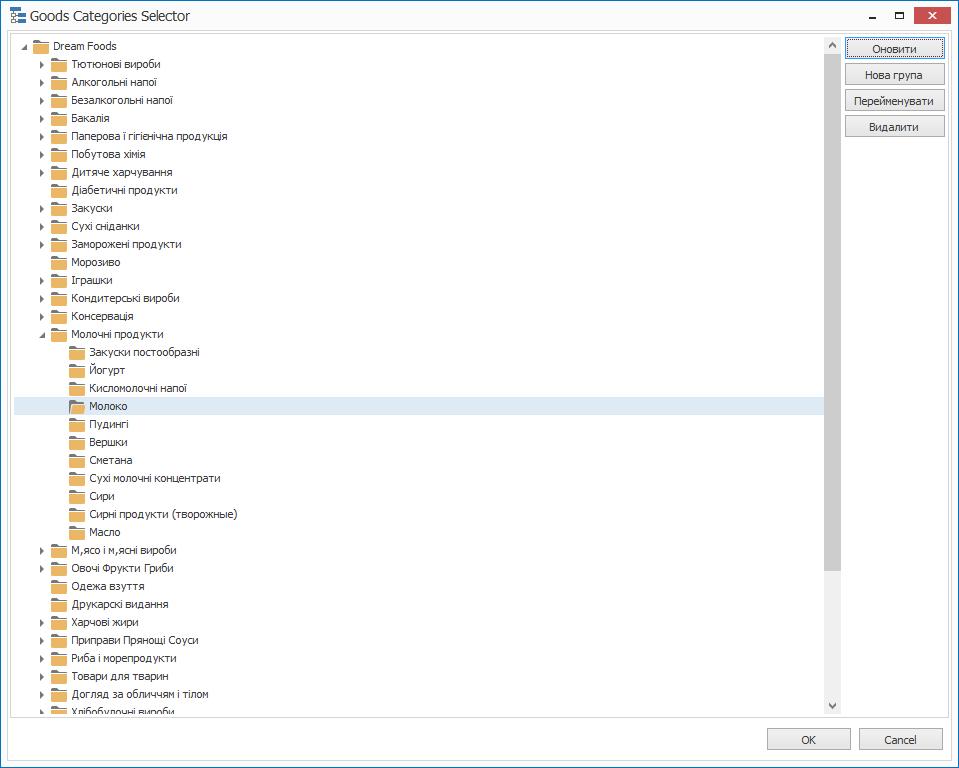
Task: Click the Goods Categories Selector title icon
Action: pyautogui.click(x=18, y=15)
